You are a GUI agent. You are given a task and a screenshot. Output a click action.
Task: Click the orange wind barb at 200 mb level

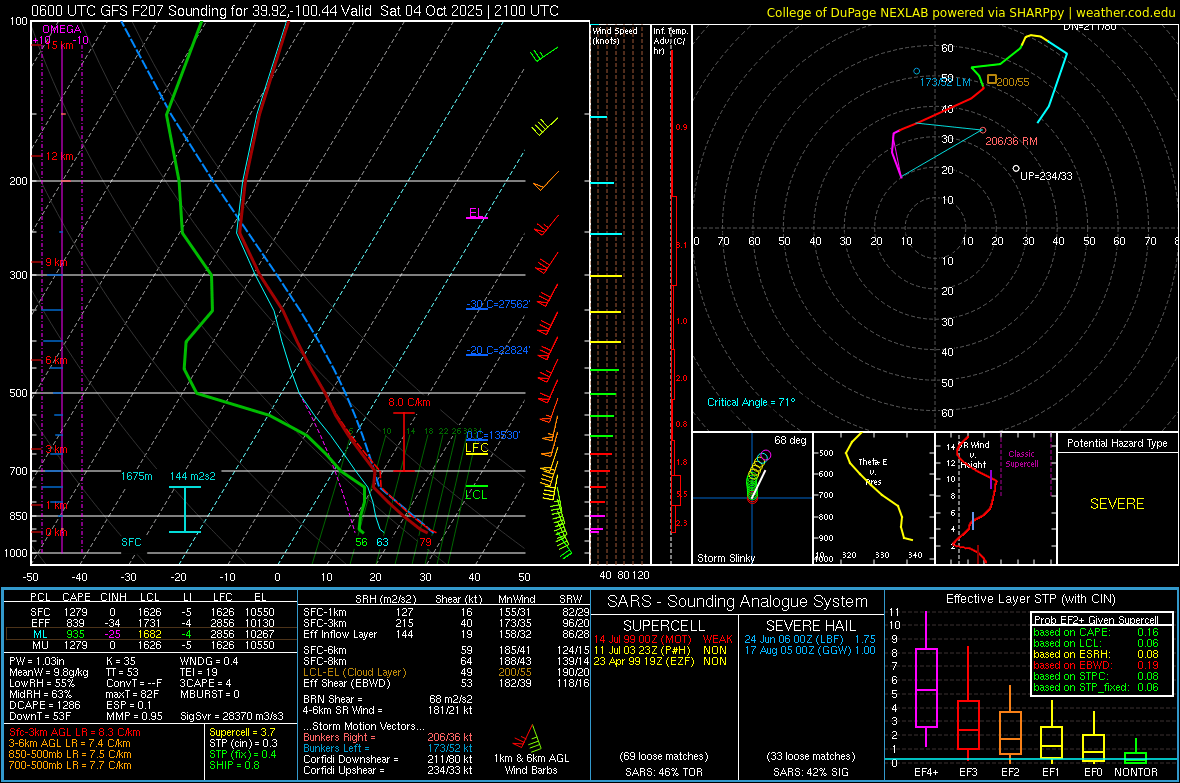pyautogui.click(x=546, y=181)
